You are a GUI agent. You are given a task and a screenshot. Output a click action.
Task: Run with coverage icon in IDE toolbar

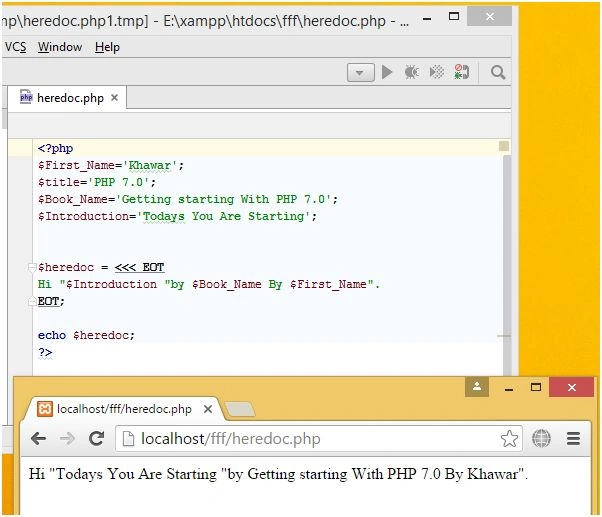pos(437,72)
